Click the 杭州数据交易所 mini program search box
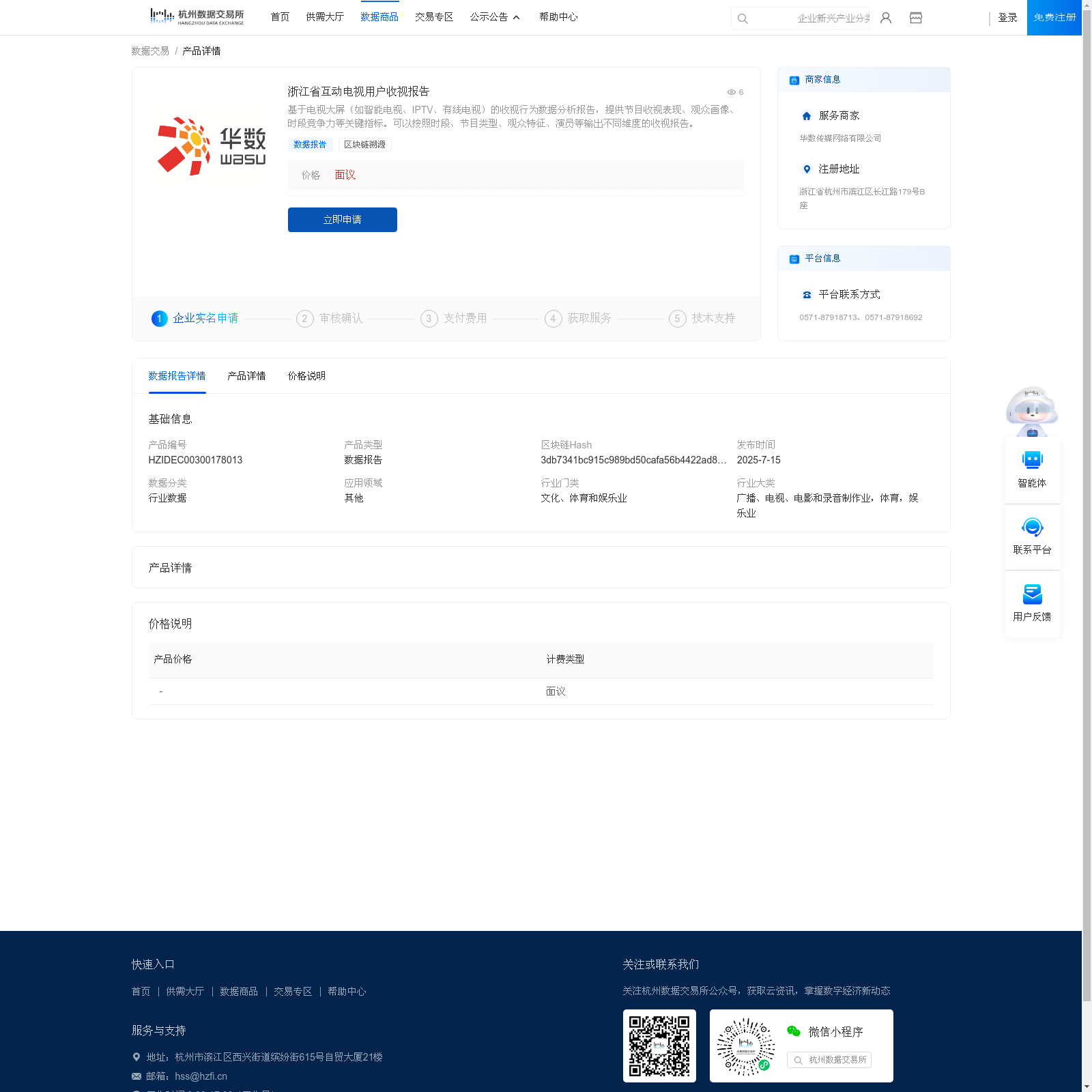This screenshot has height=1092, width=1092. click(x=829, y=1060)
